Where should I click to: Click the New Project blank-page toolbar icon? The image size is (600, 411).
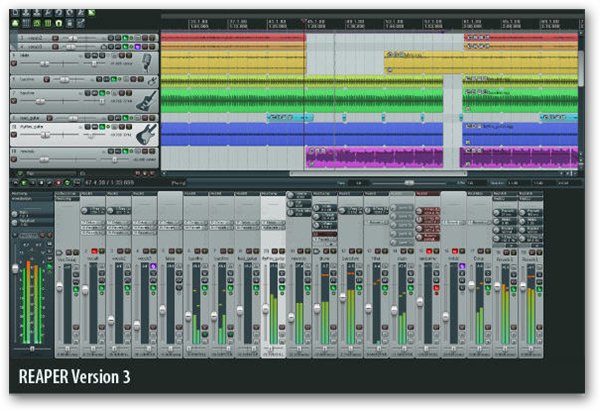pos(15,13)
